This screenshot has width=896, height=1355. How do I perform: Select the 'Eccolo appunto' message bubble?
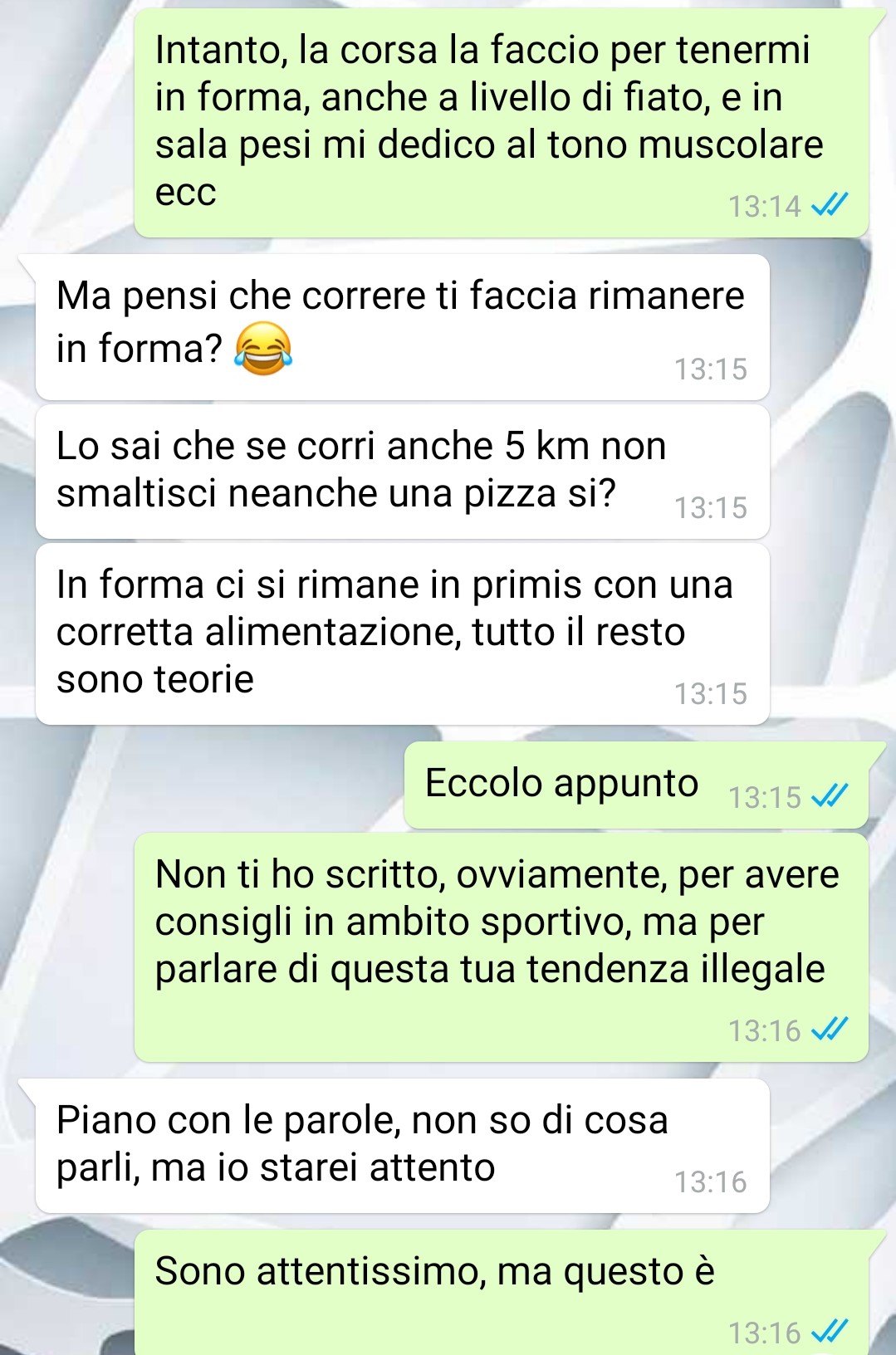pos(636,785)
